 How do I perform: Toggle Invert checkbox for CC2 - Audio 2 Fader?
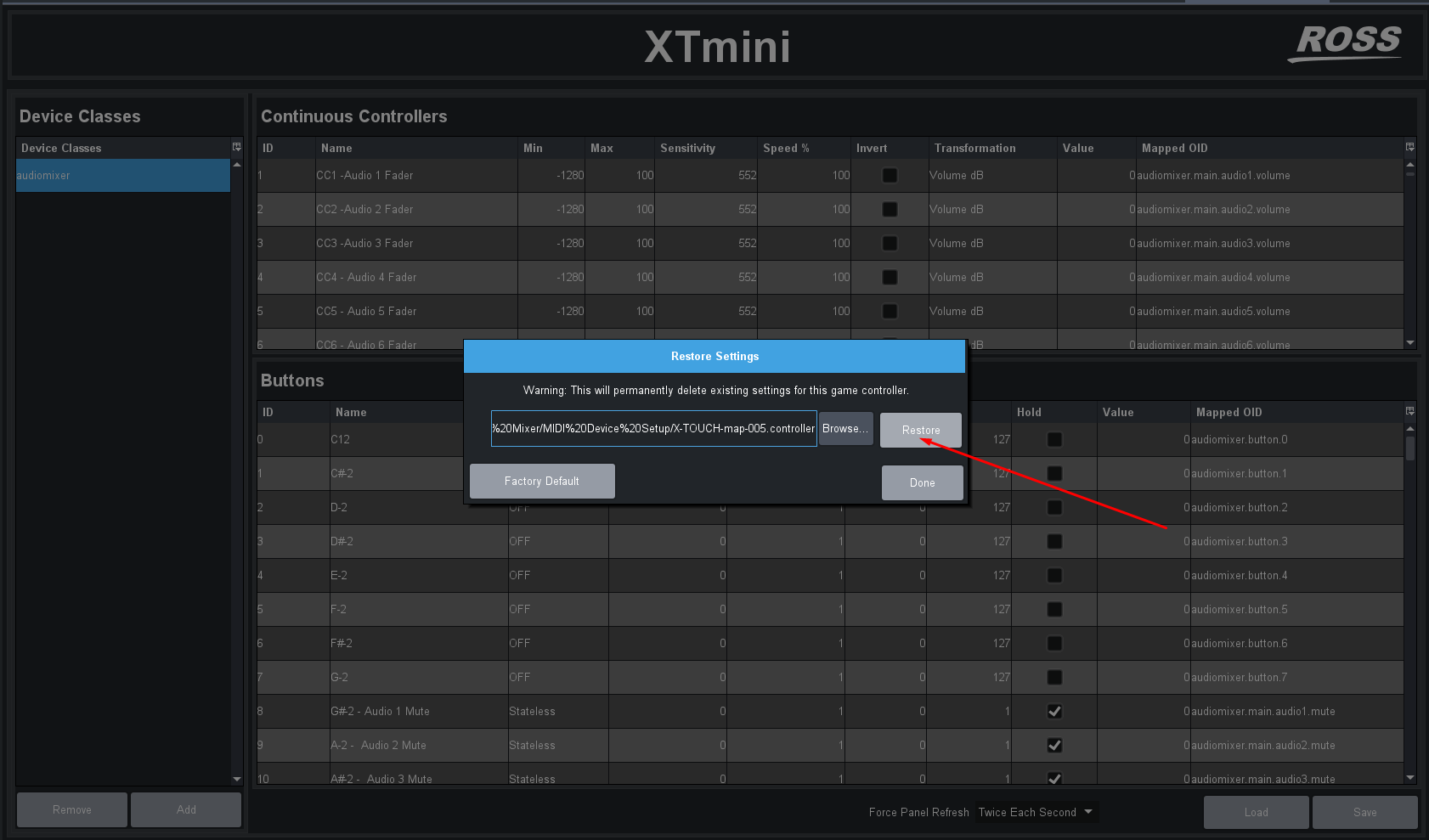point(890,209)
